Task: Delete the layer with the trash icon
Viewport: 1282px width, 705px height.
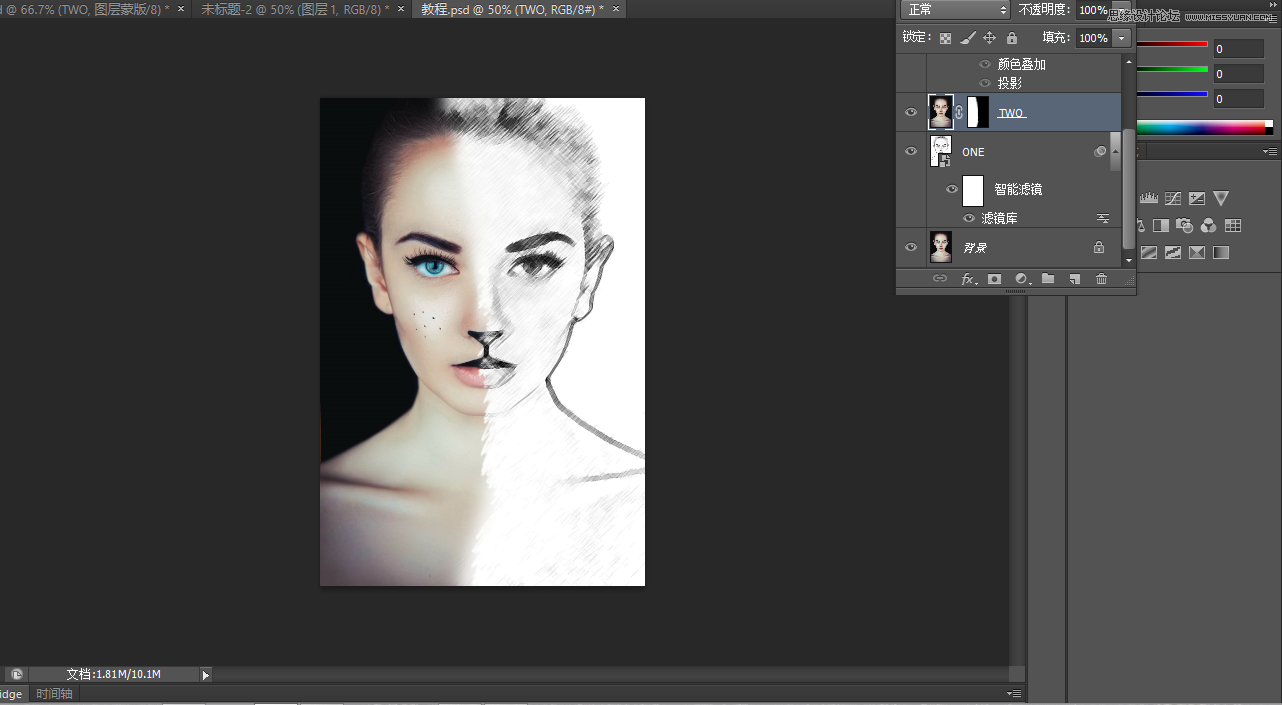Action: click(1101, 279)
